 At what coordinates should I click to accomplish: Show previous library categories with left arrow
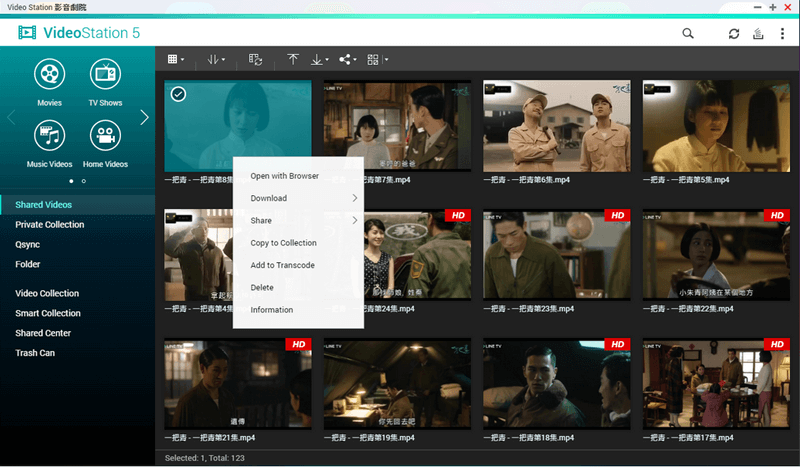pyautogui.click(x=11, y=118)
